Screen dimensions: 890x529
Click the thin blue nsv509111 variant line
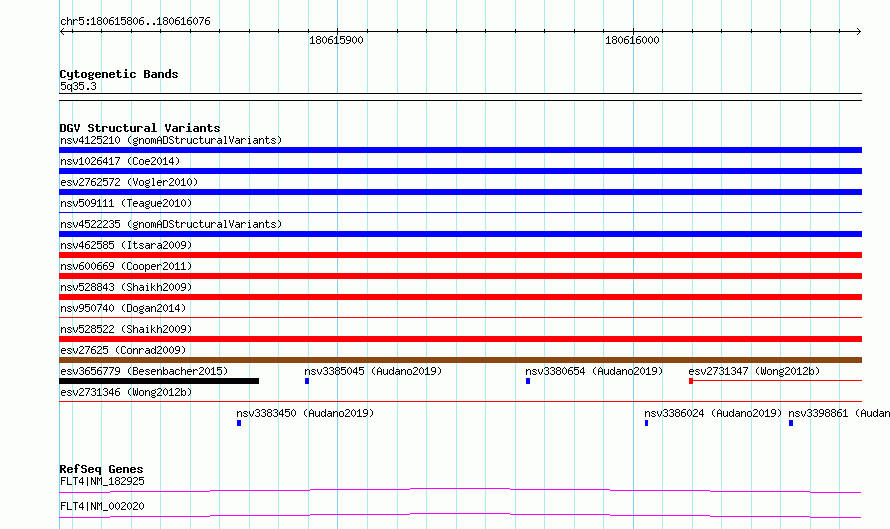[460, 213]
